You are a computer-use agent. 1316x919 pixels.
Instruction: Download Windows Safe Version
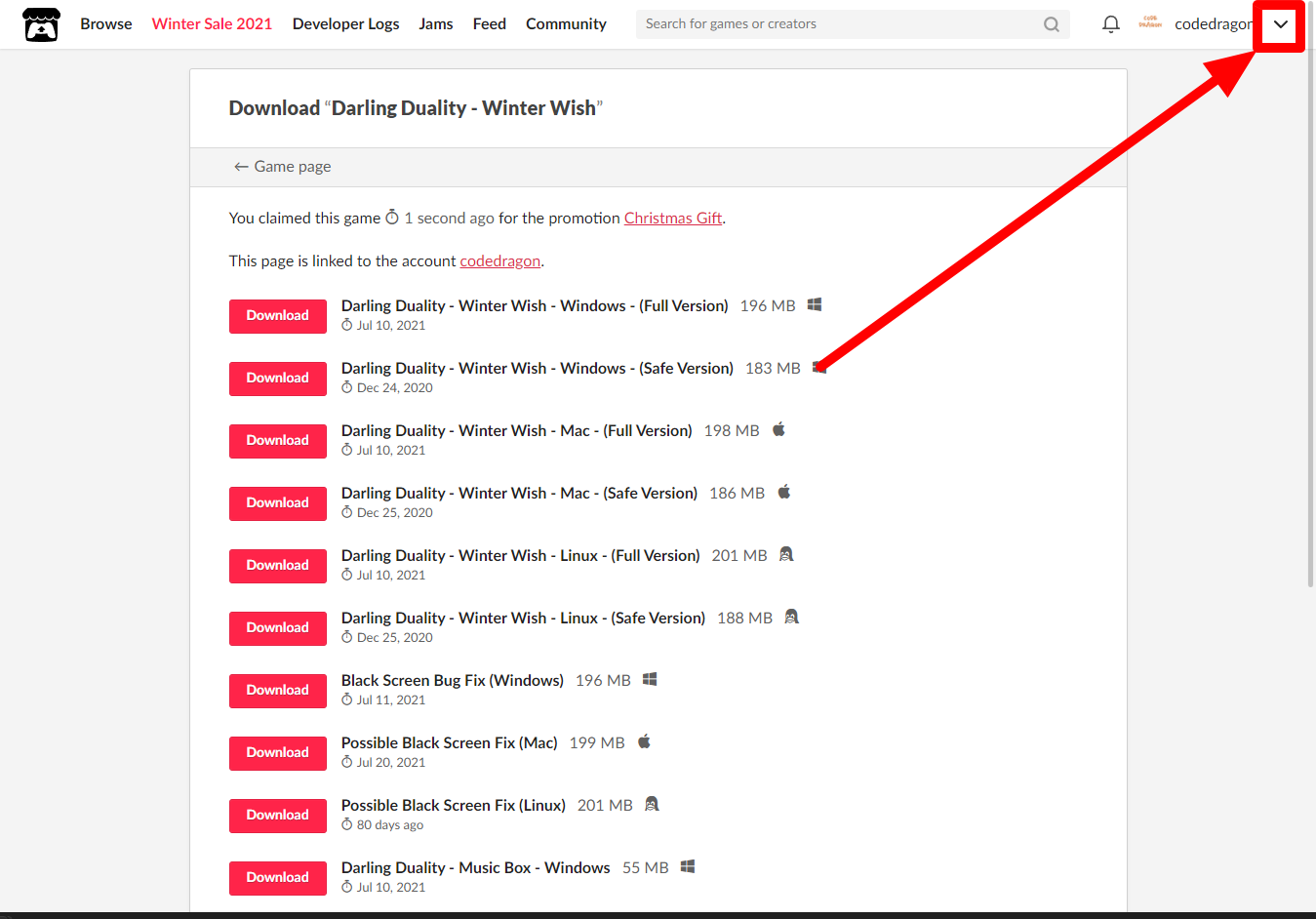click(x=278, y=379)
